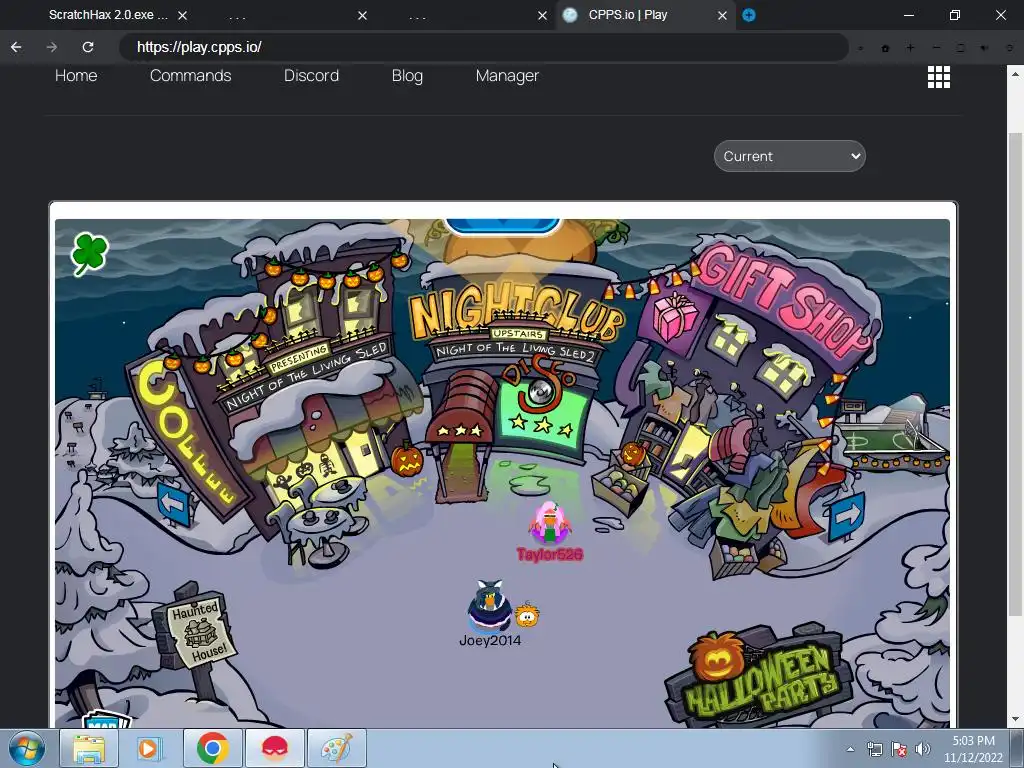Open the Commands nav link
Image resolution: width=1024 pixels, height=768 pixels.
click(191, 76)
